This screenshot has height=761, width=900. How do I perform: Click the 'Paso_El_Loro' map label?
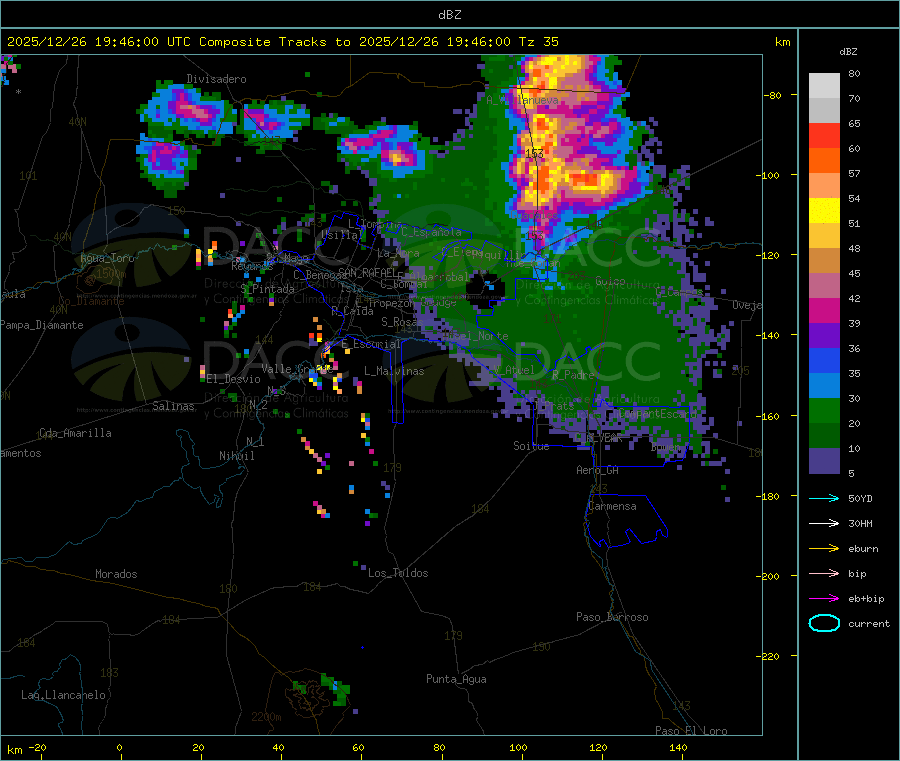(x=691, y=731)
